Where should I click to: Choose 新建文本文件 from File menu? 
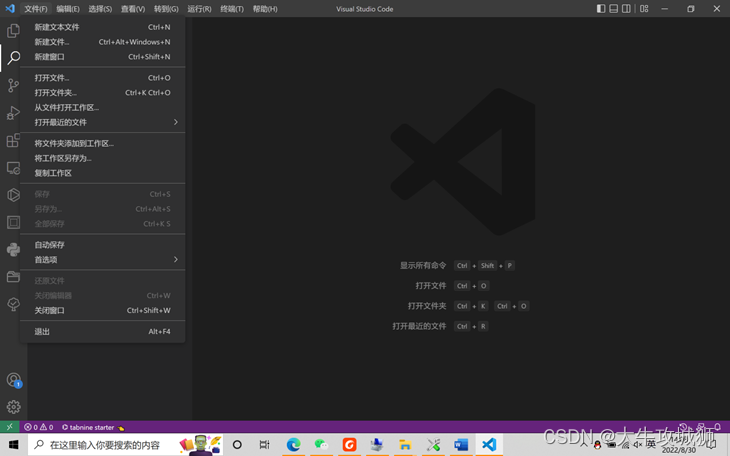click(102, 27)
